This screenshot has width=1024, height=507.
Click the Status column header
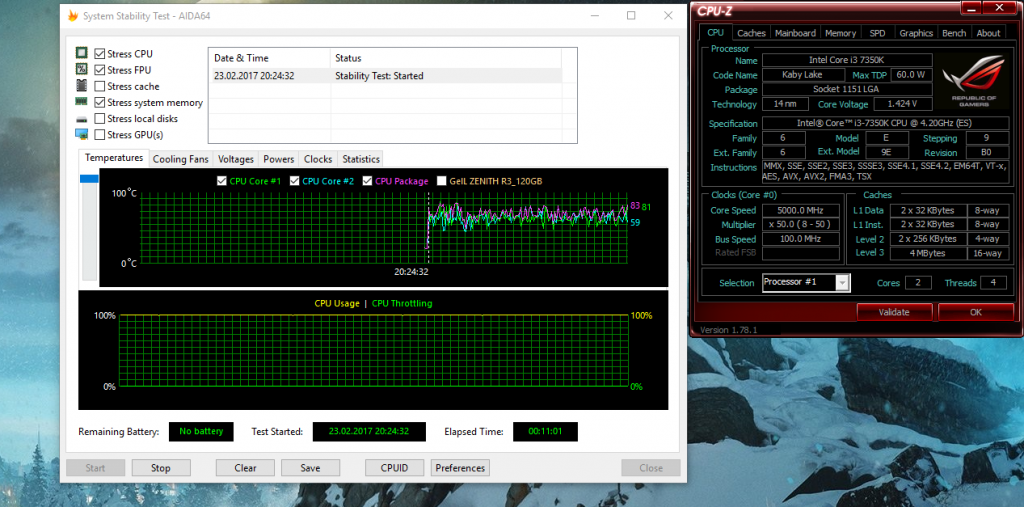[x=445, y=58]
